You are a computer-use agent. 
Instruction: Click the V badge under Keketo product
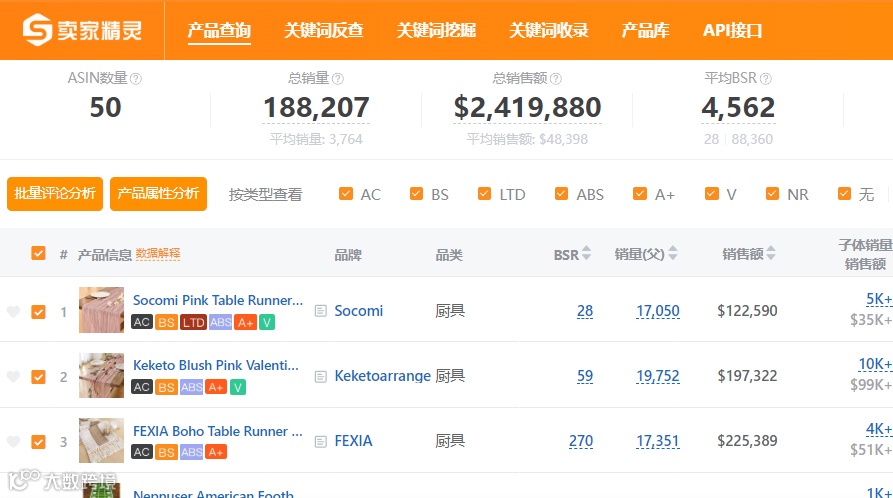tap(237, 387)
